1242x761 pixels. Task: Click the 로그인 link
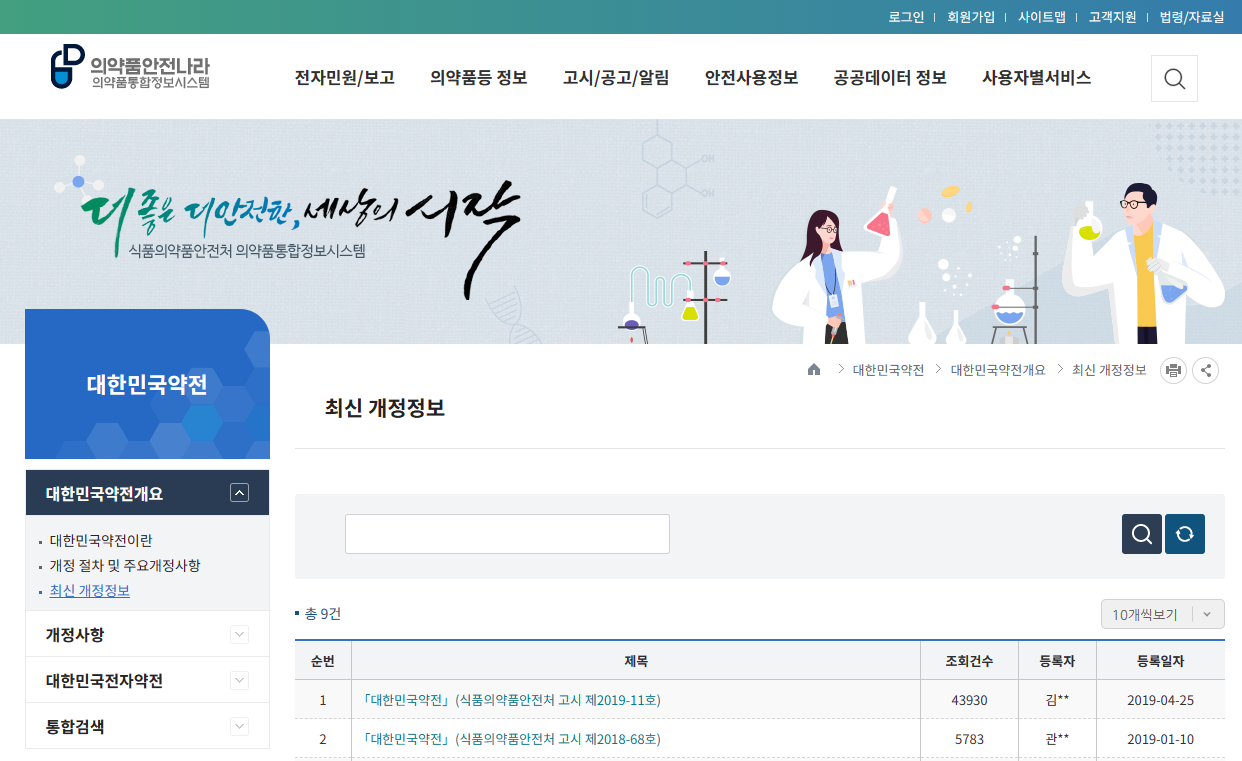(906, 17)
